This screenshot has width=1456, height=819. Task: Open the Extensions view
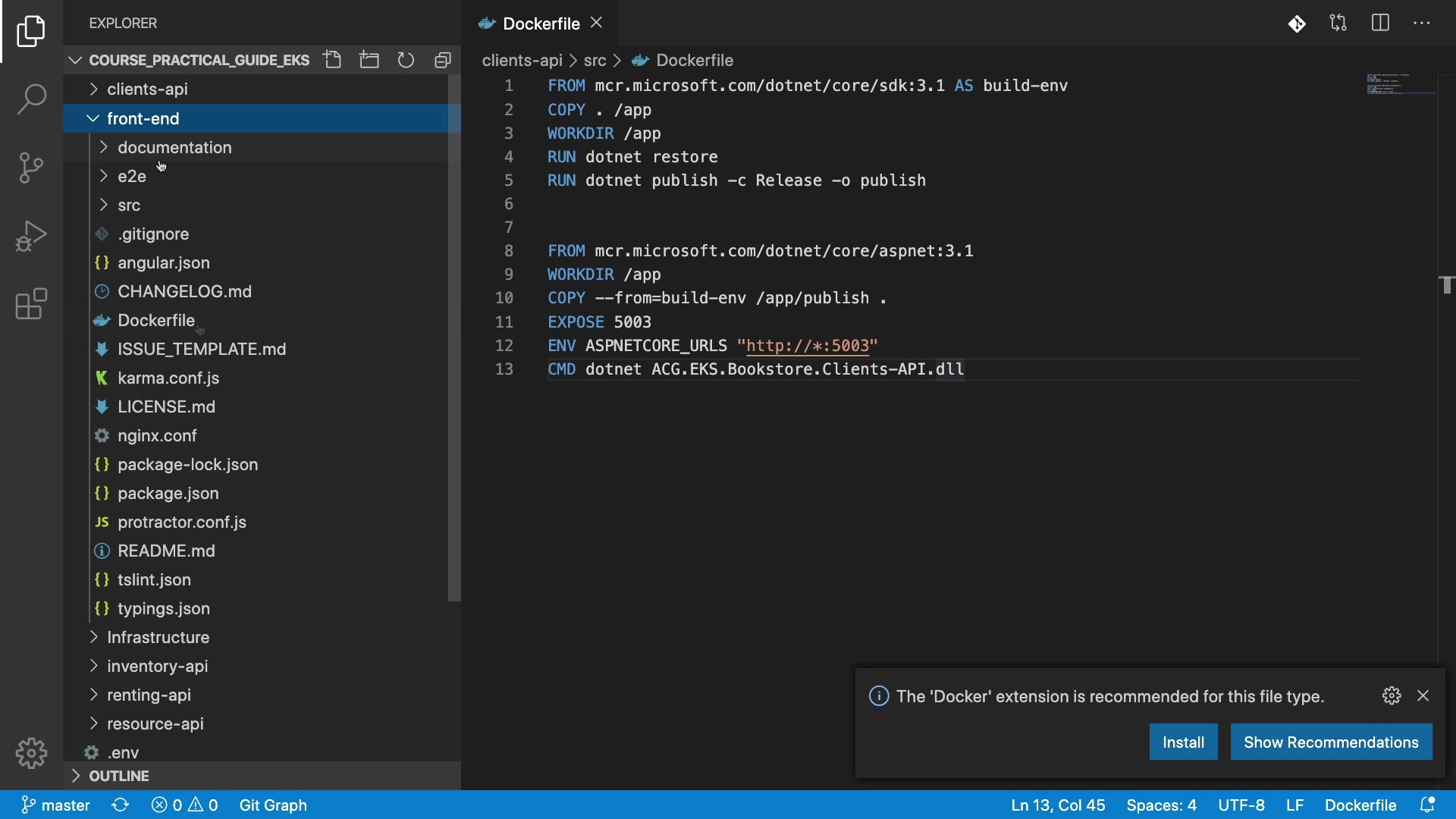[x=31, y=304]
